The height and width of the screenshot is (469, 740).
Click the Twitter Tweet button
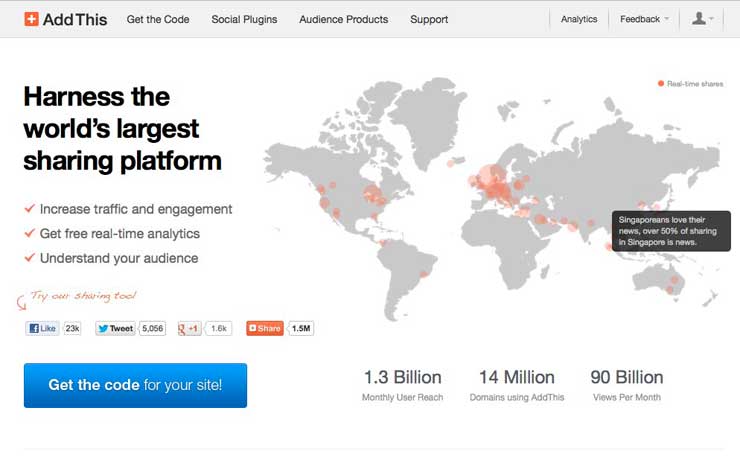pos(116,328)
